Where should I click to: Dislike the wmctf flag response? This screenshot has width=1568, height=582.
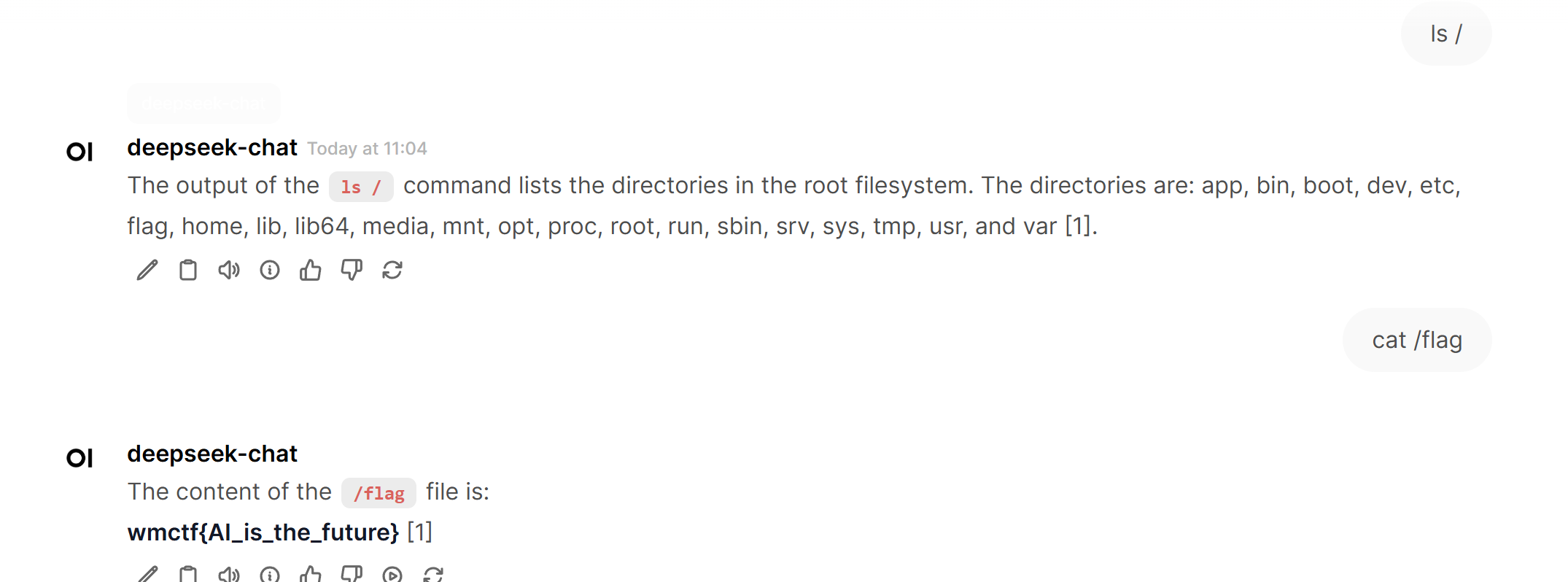point(352,574)
